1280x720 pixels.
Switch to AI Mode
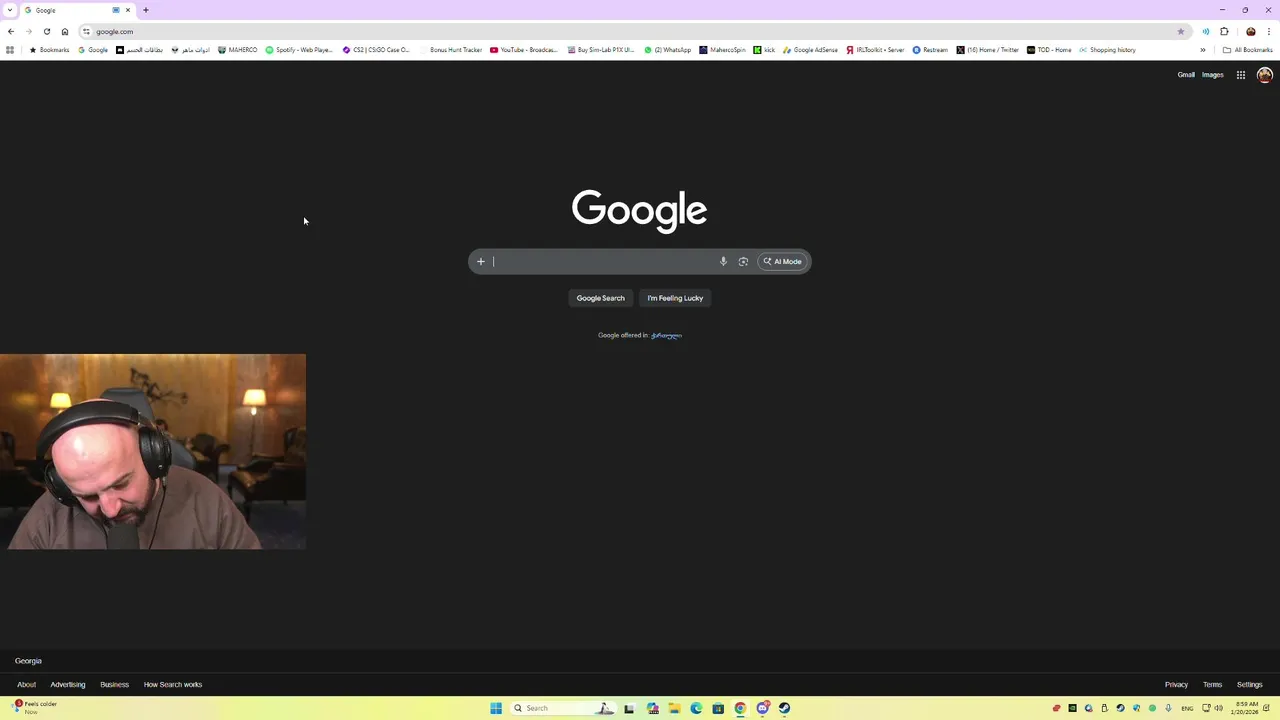point(783,262)
